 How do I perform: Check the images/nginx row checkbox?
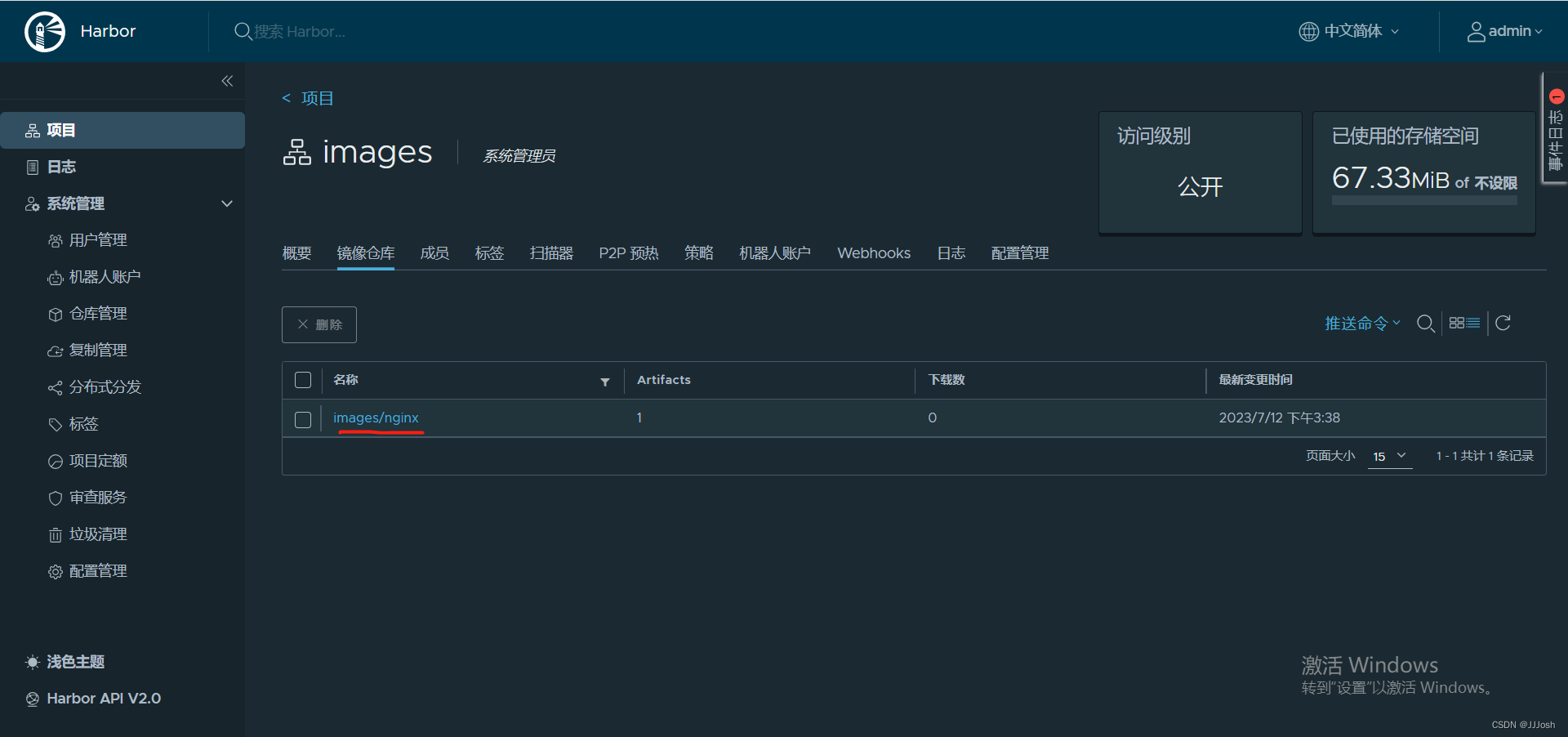click(303, 419)
